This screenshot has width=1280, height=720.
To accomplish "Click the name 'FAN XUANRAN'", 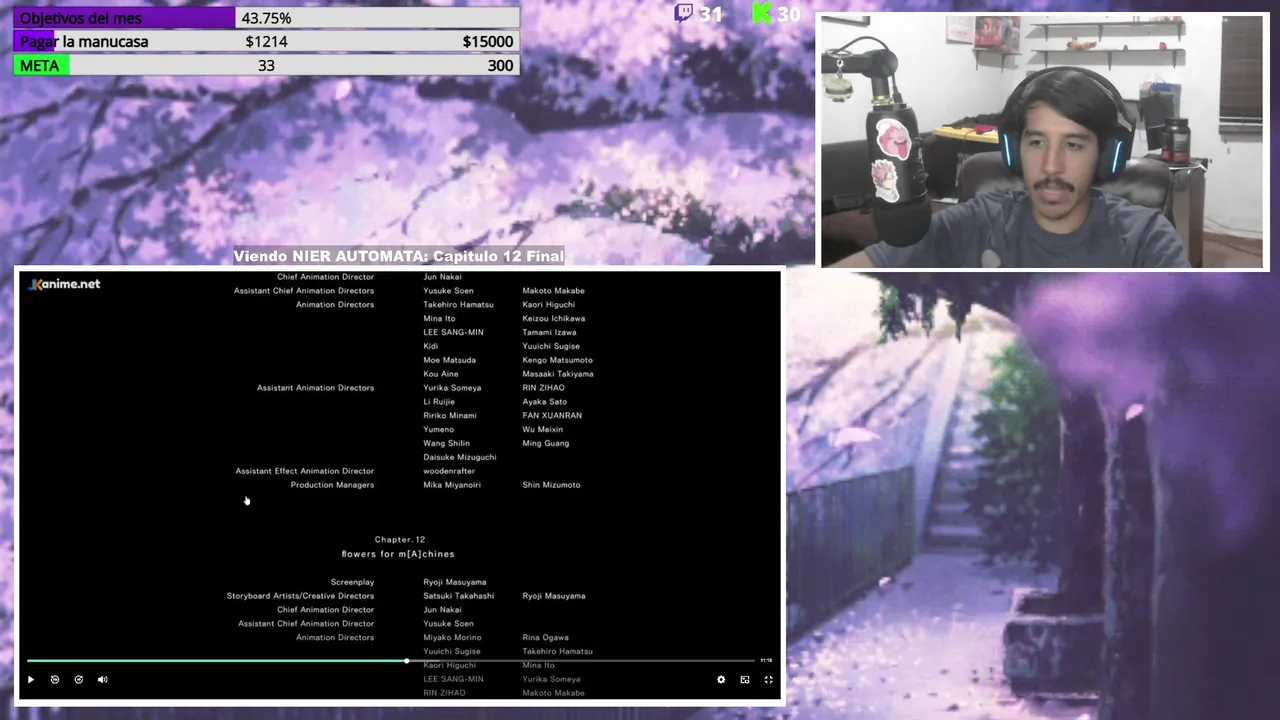I will (x=552, y=416).
